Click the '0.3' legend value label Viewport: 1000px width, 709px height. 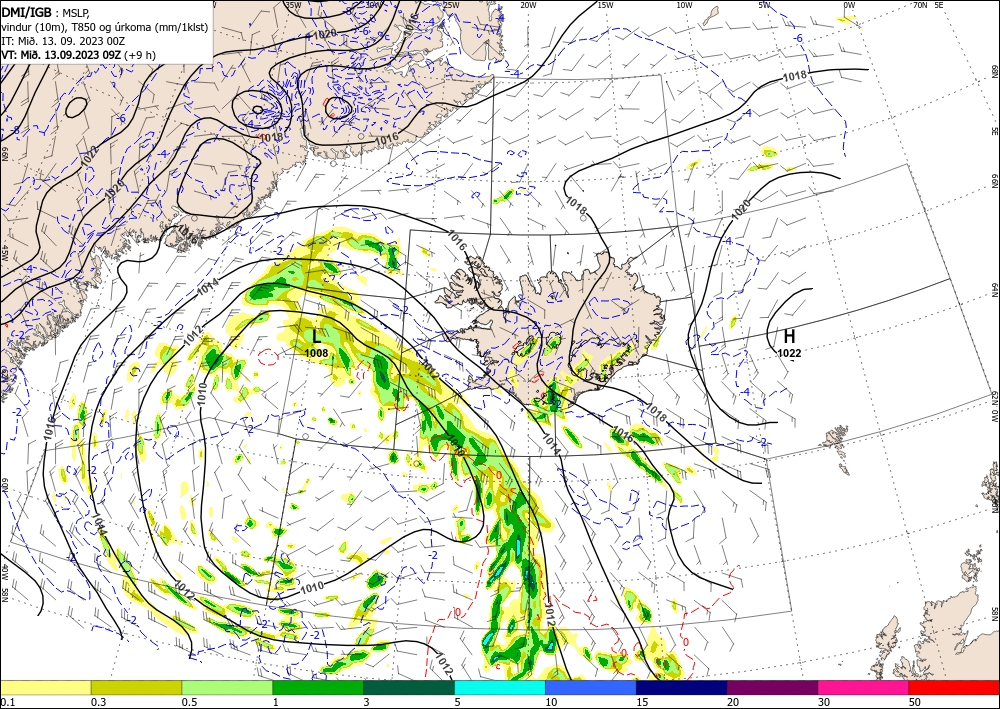click(98, 702)
